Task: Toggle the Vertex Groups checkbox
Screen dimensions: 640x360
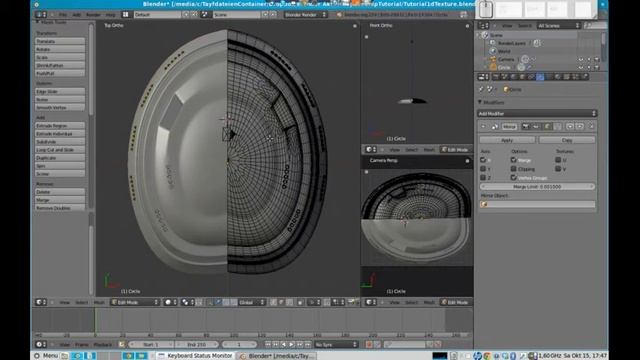Action: pyautogui.click(x=513, y=178)
